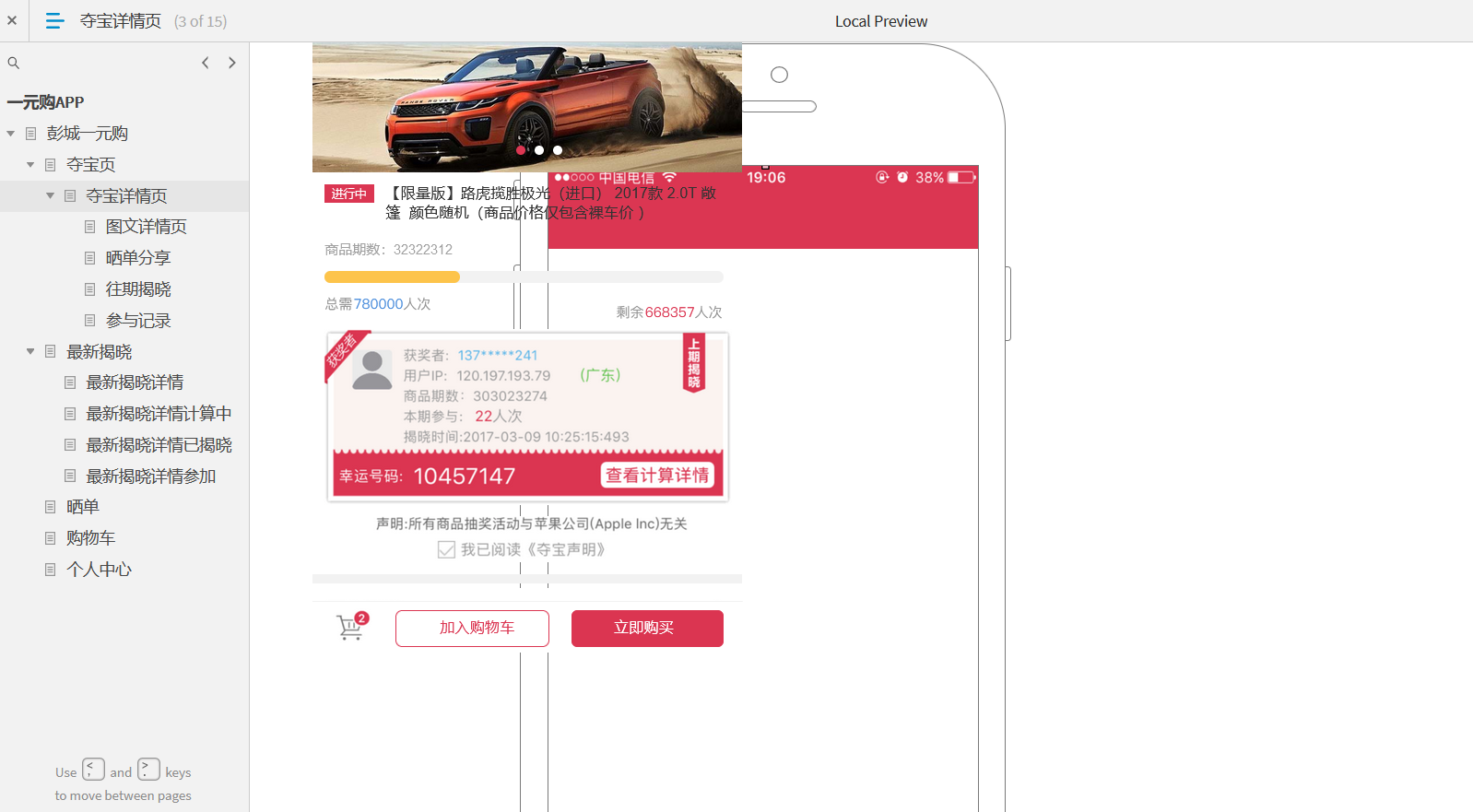Click the page icon beside 晒单
Viewport: 1473px width, 812px height.
tap(51, 507)
